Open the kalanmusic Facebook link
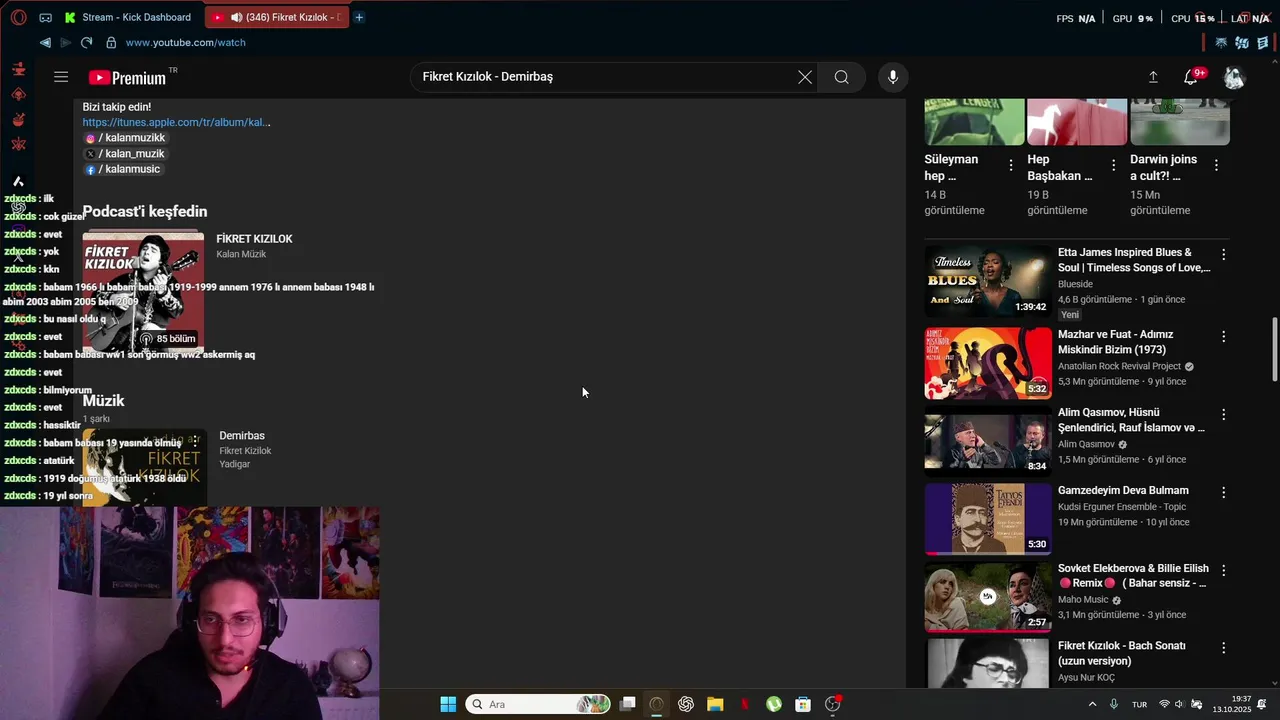 (123, 169)
